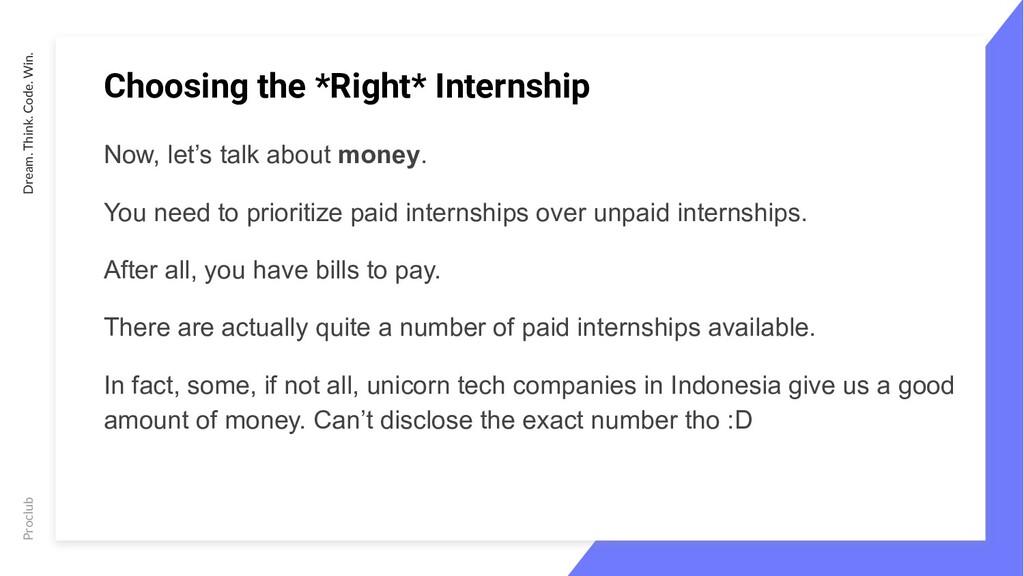Click the word 'Indonesia' in the paragraph

coord(726,385)
